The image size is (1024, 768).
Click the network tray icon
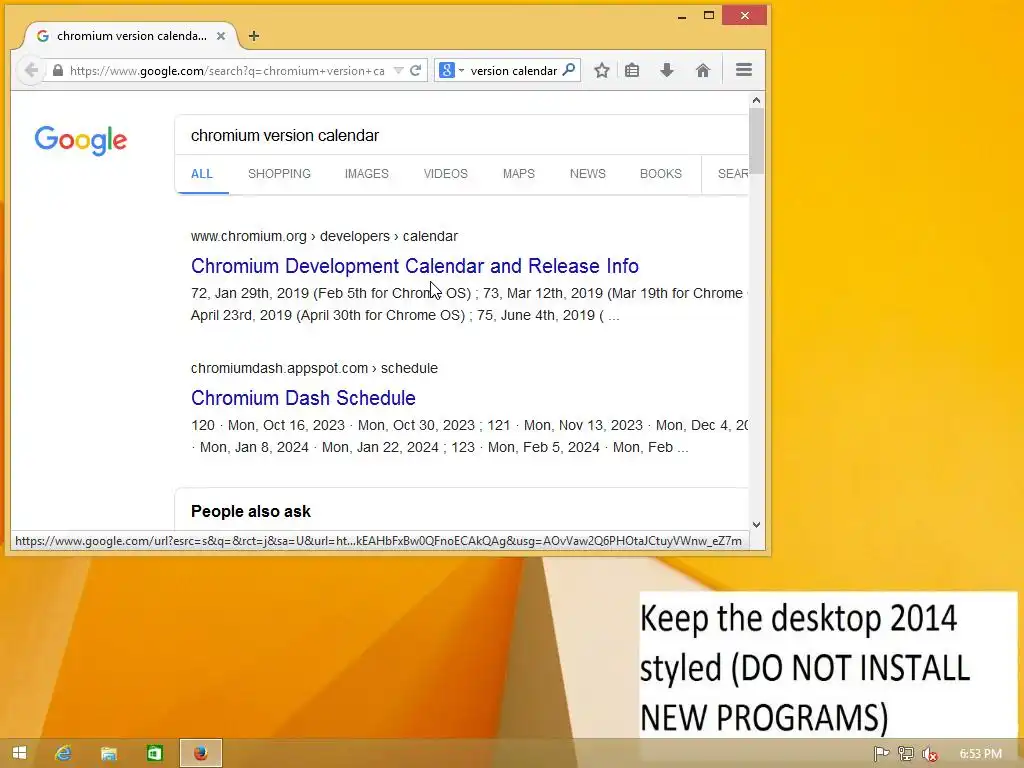coord(905,754)
